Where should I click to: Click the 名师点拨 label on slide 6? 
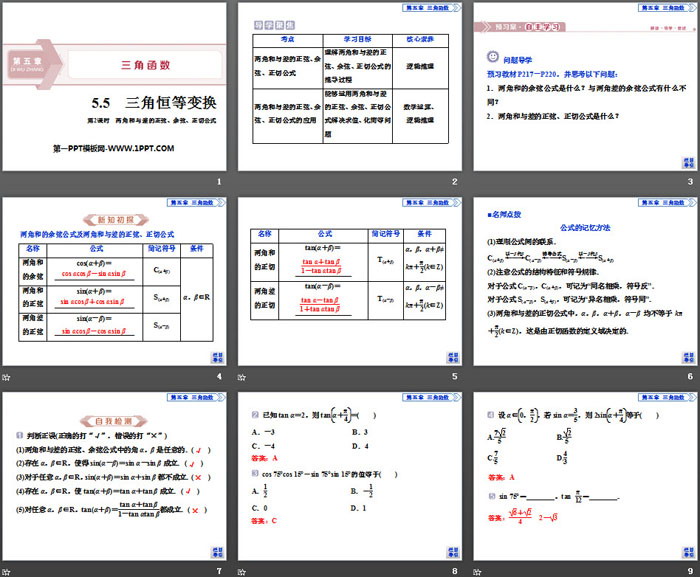tap(504, 214)
